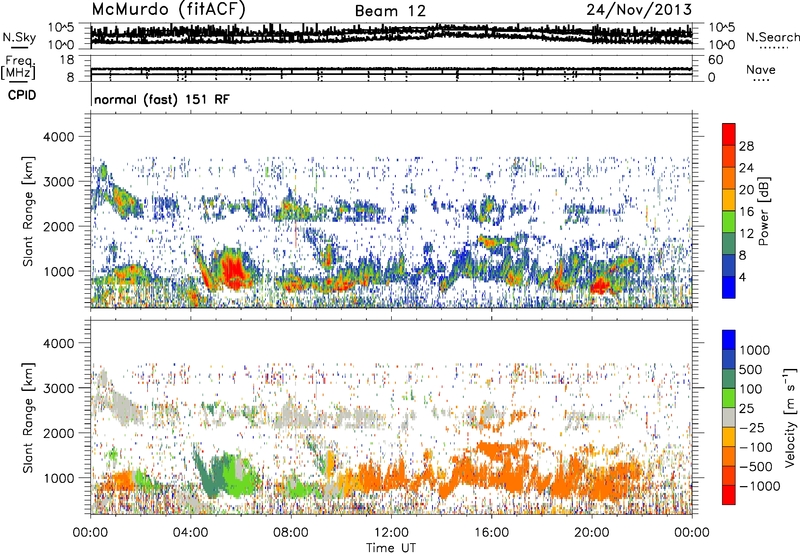Click the 28 value on the power scale
The width and height of the screenshot is (800, 554).
[x=746, y=146]
